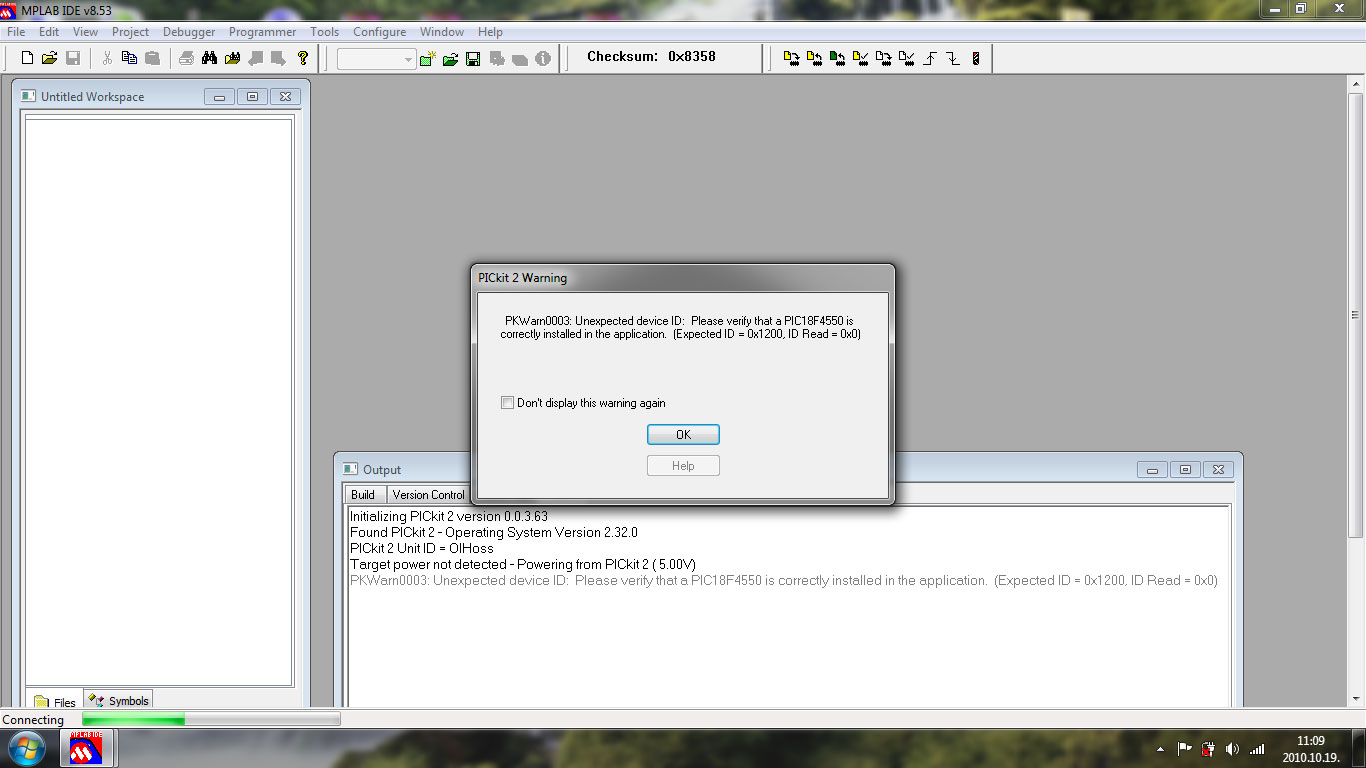The width and height of the screenshot is (1366, 768).
Task: Click the Hold in Reset icon
Action: (x=952, y=58)
